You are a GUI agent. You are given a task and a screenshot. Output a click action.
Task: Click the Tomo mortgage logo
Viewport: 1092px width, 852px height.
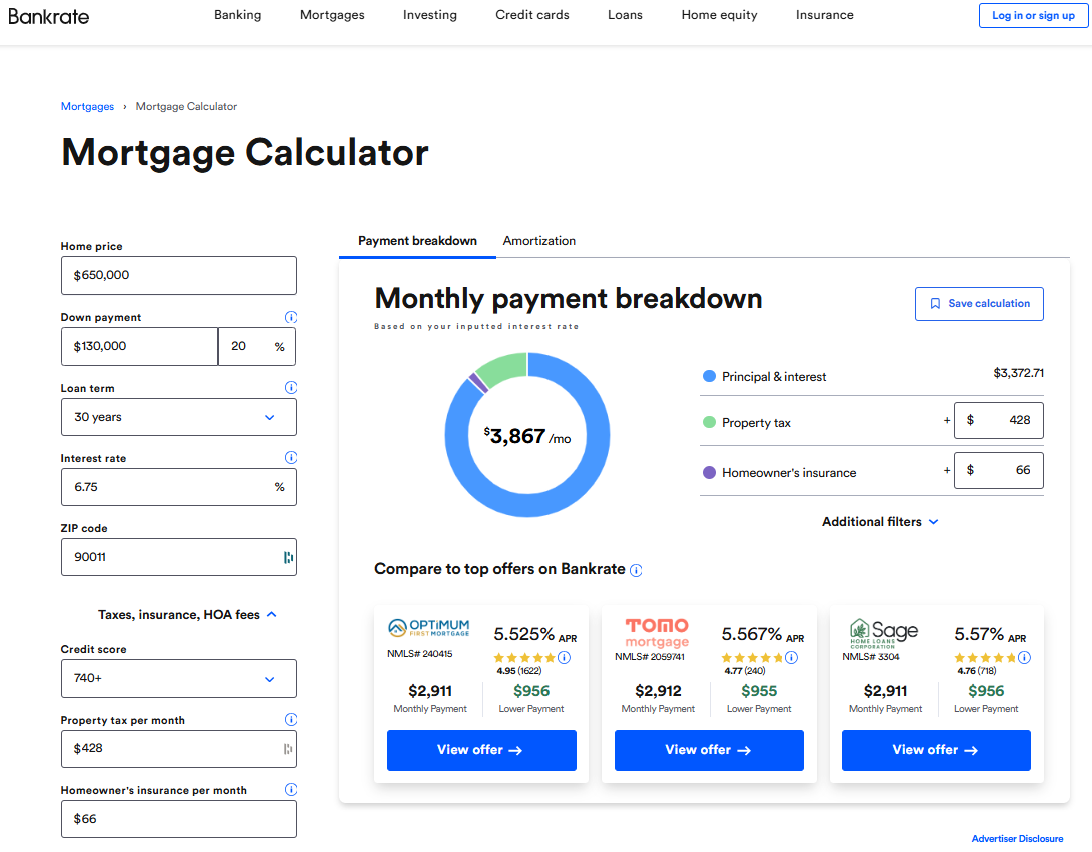coord(657,633)
